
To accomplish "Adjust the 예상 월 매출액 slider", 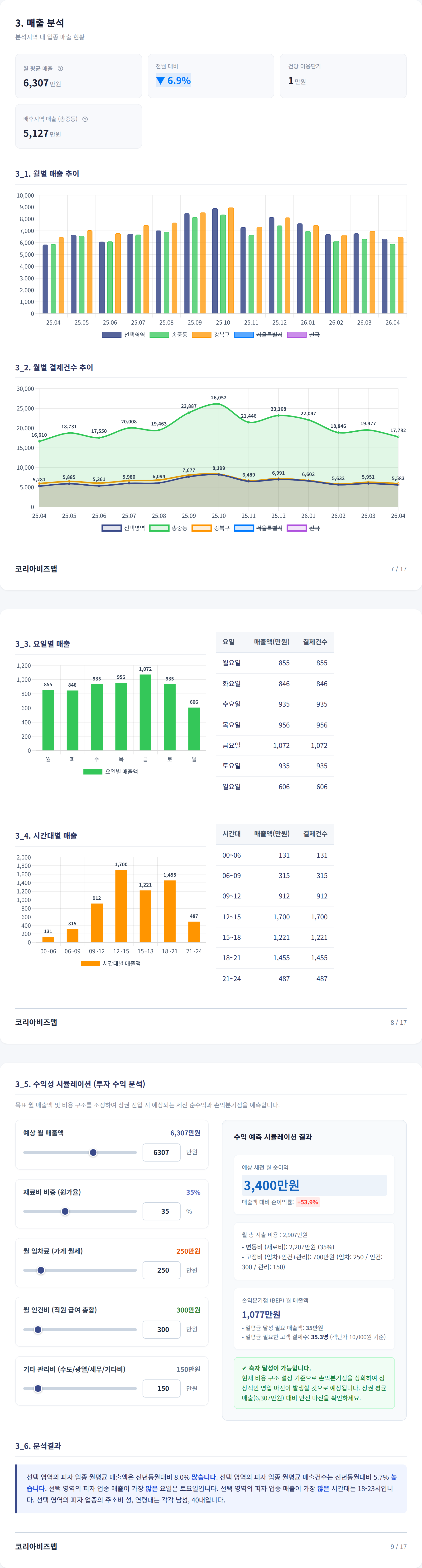I will [x=80, y=1152].
